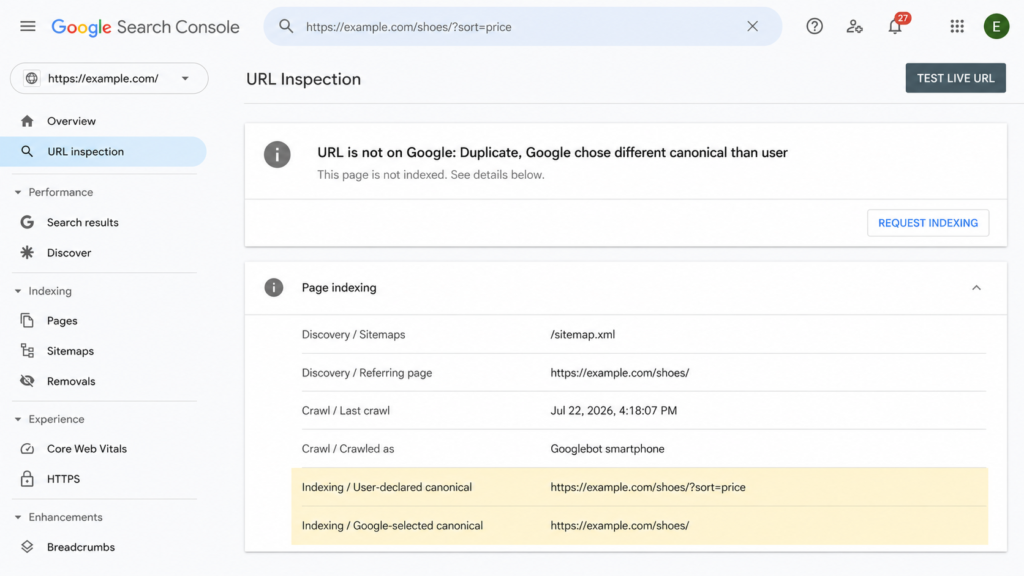1024x576 pixels.
Task: Click the Search results G icon
Action: [x=27, y=222]
